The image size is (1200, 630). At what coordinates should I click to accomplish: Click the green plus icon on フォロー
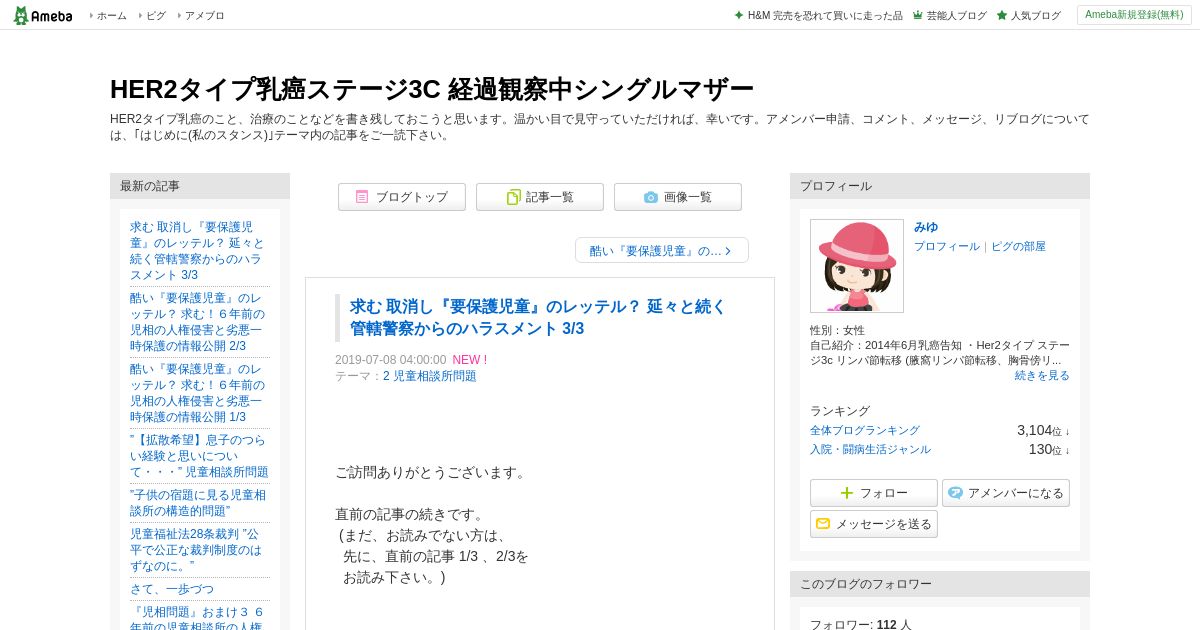(847, 493)
